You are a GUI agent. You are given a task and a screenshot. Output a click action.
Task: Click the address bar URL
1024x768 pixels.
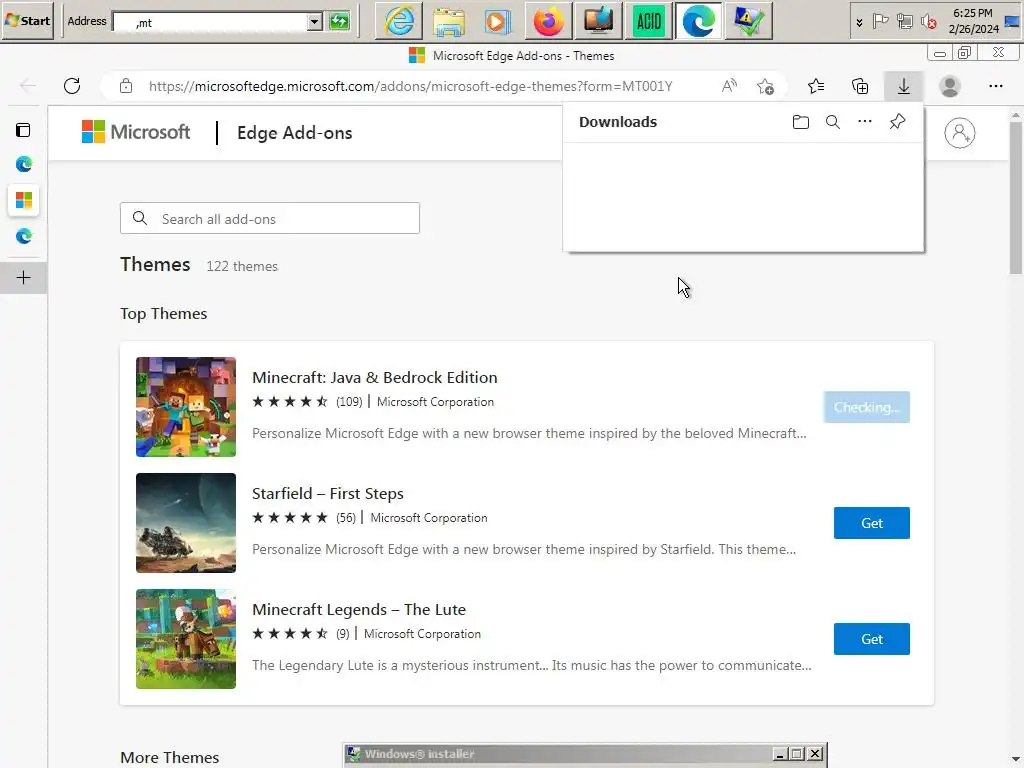[410, 86]
